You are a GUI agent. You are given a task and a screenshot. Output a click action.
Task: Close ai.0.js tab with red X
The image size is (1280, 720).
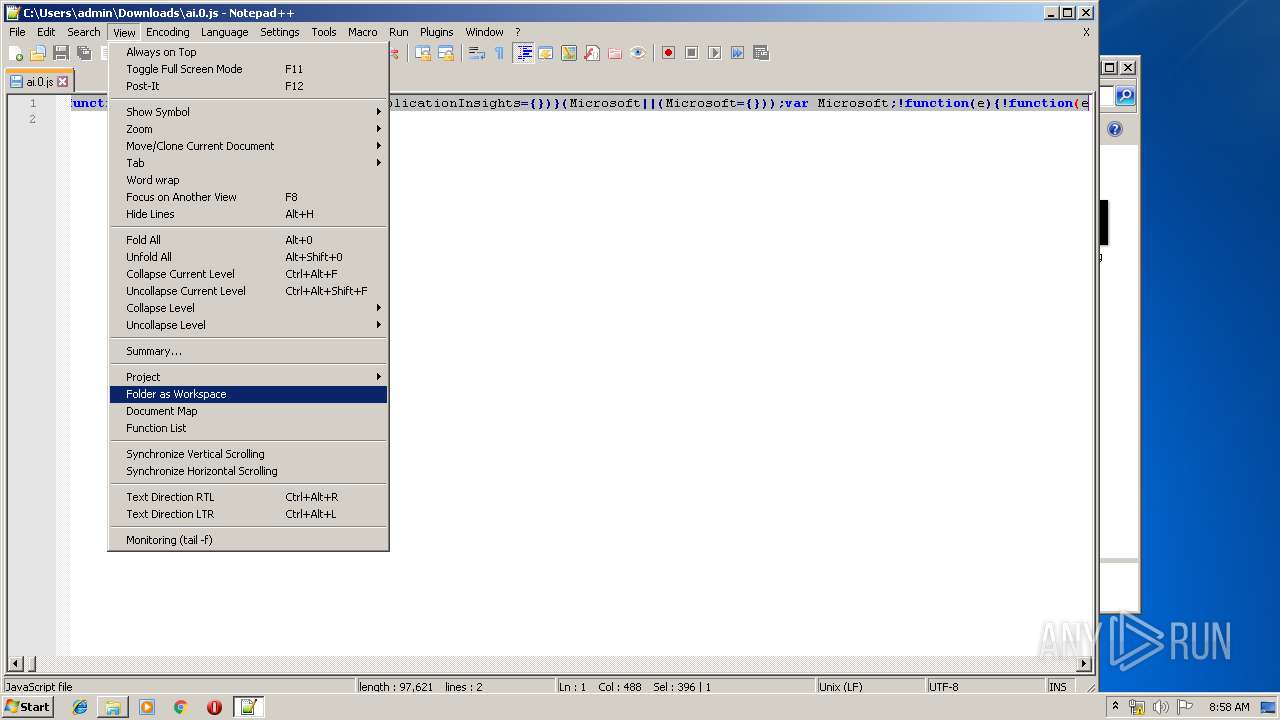point(63,82)
